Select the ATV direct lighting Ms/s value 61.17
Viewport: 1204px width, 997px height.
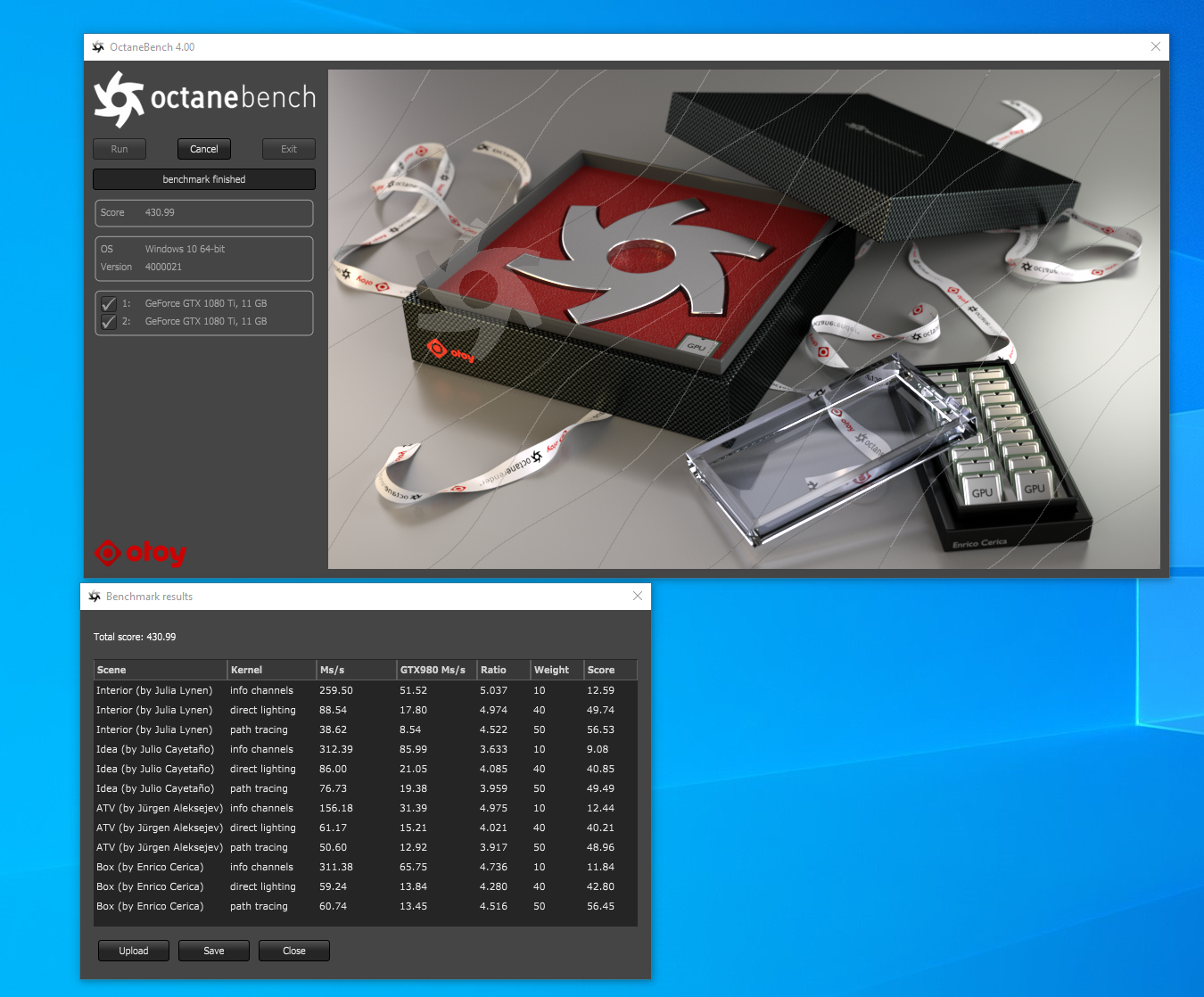333,828
